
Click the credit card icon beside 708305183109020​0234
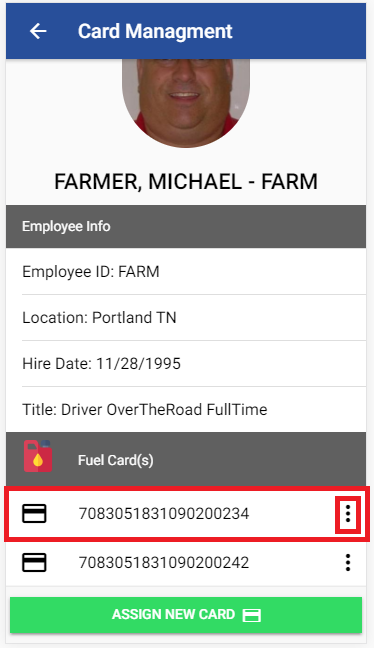(x=34, y=514)
